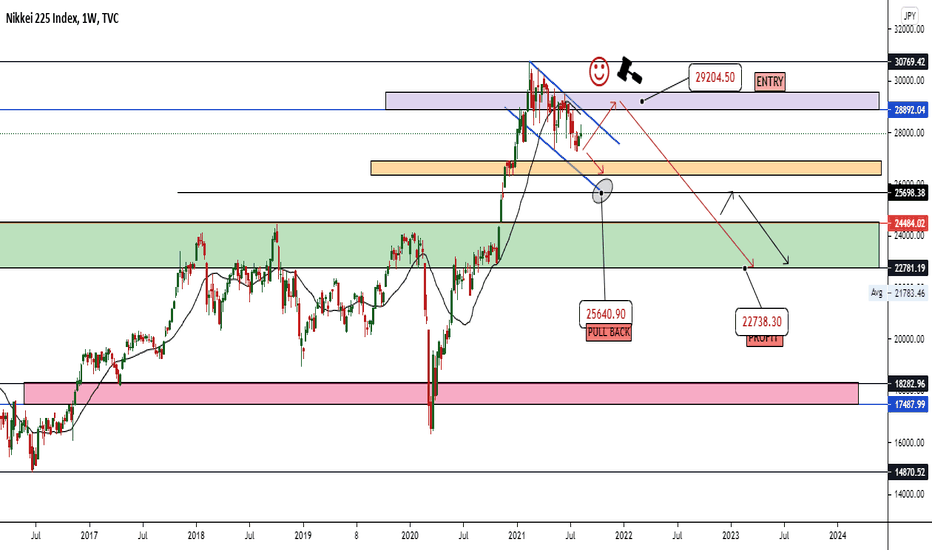The height and width of the screenshot is (550, 932).
Task: Select the 18282.96 price label
Action: (x=909, y=384)
